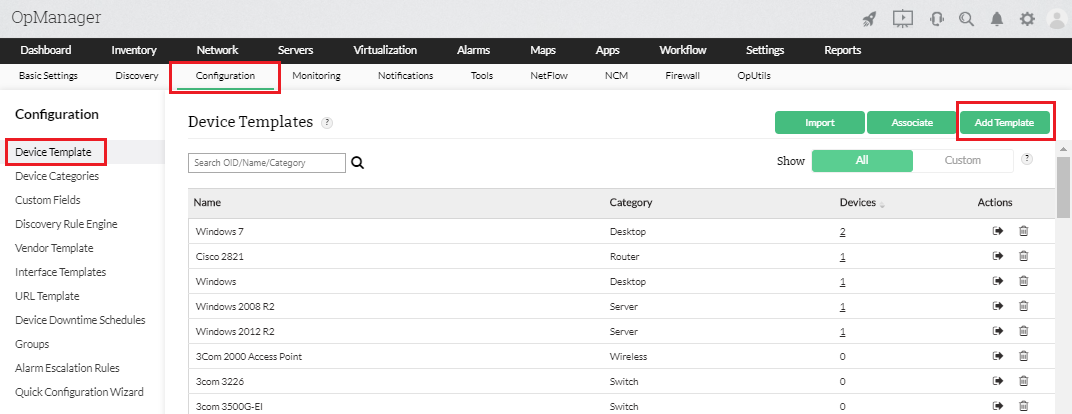Viewport: 1072px width, 414px height.
Task: Switch to the Monitoring tab
Action: point(316,75)
